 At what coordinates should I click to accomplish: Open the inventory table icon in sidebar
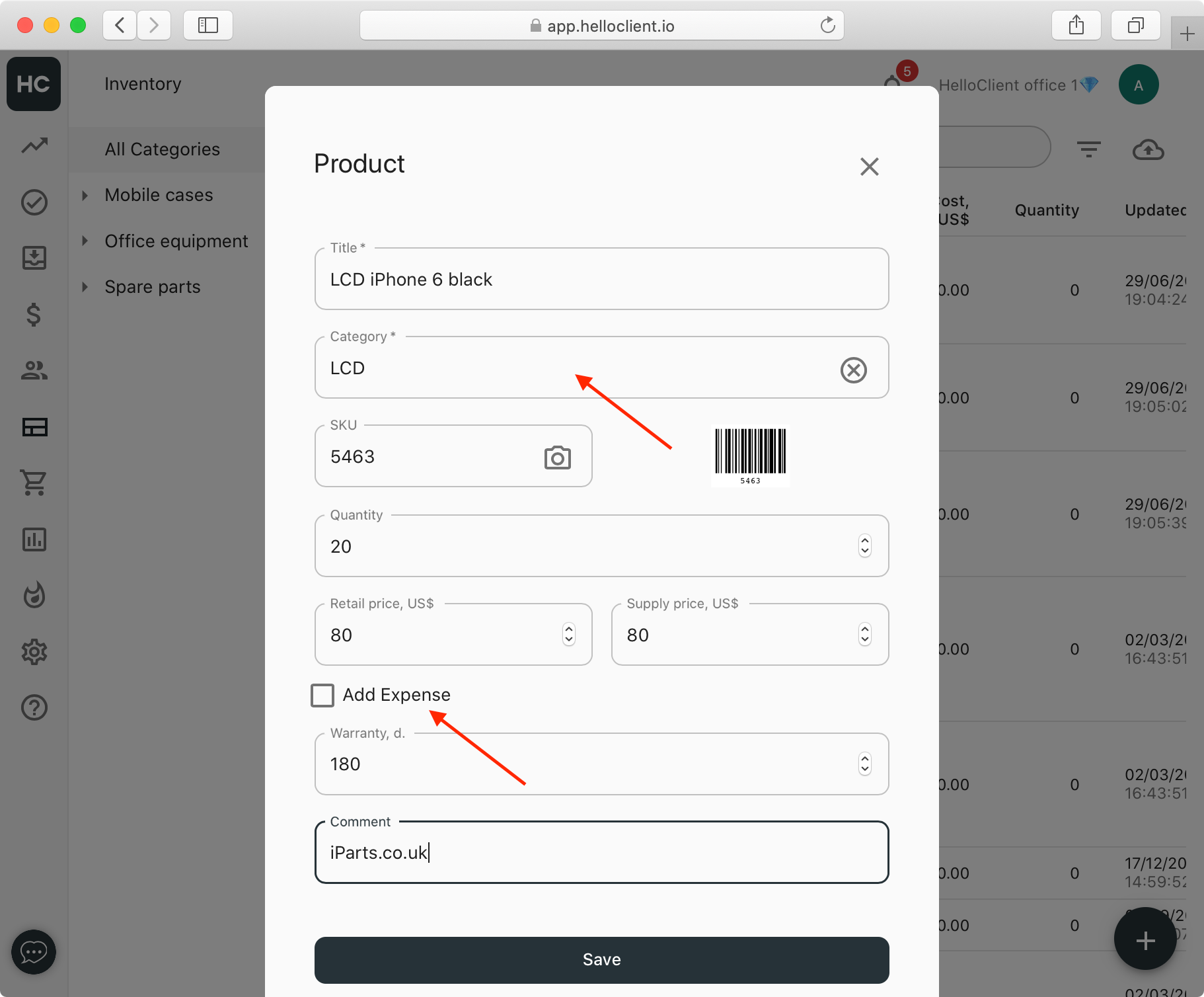(34, 427)
